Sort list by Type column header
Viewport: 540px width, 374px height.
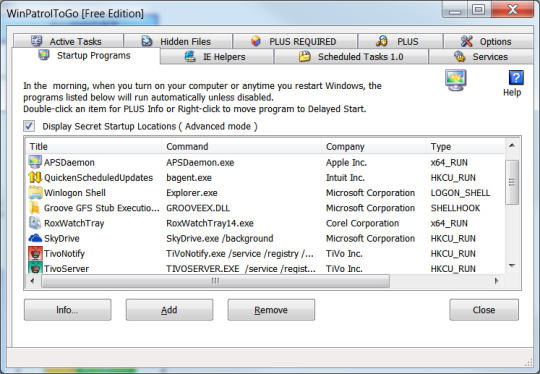tap(466, 146)
